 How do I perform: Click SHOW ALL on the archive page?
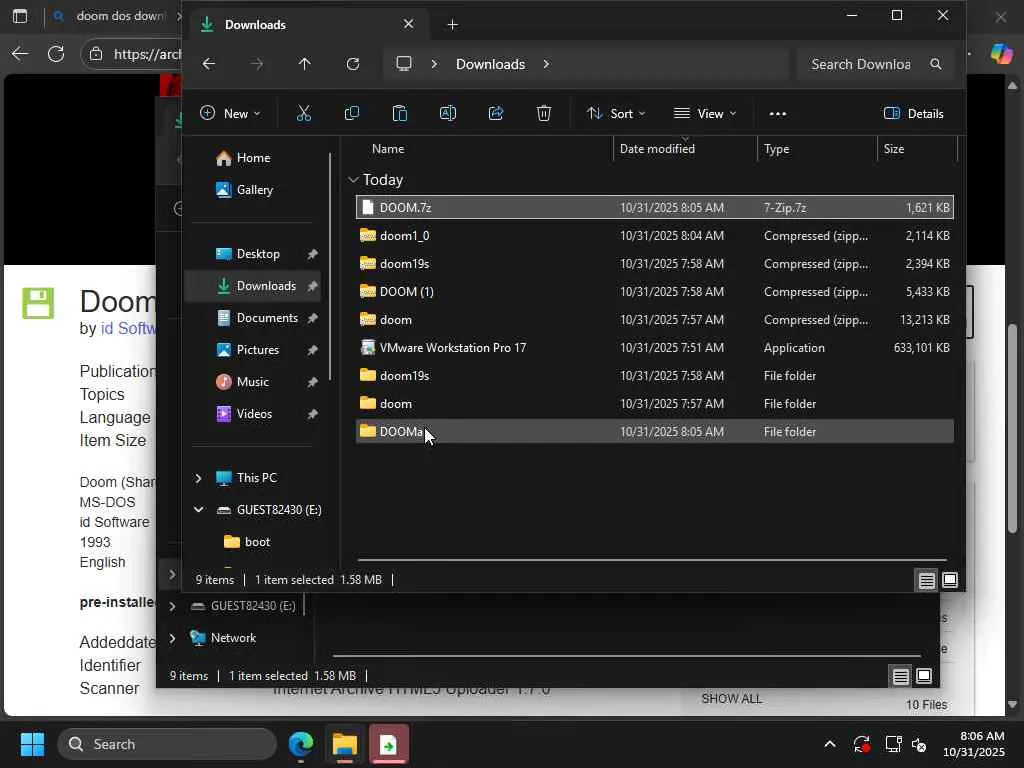point(731,699)
